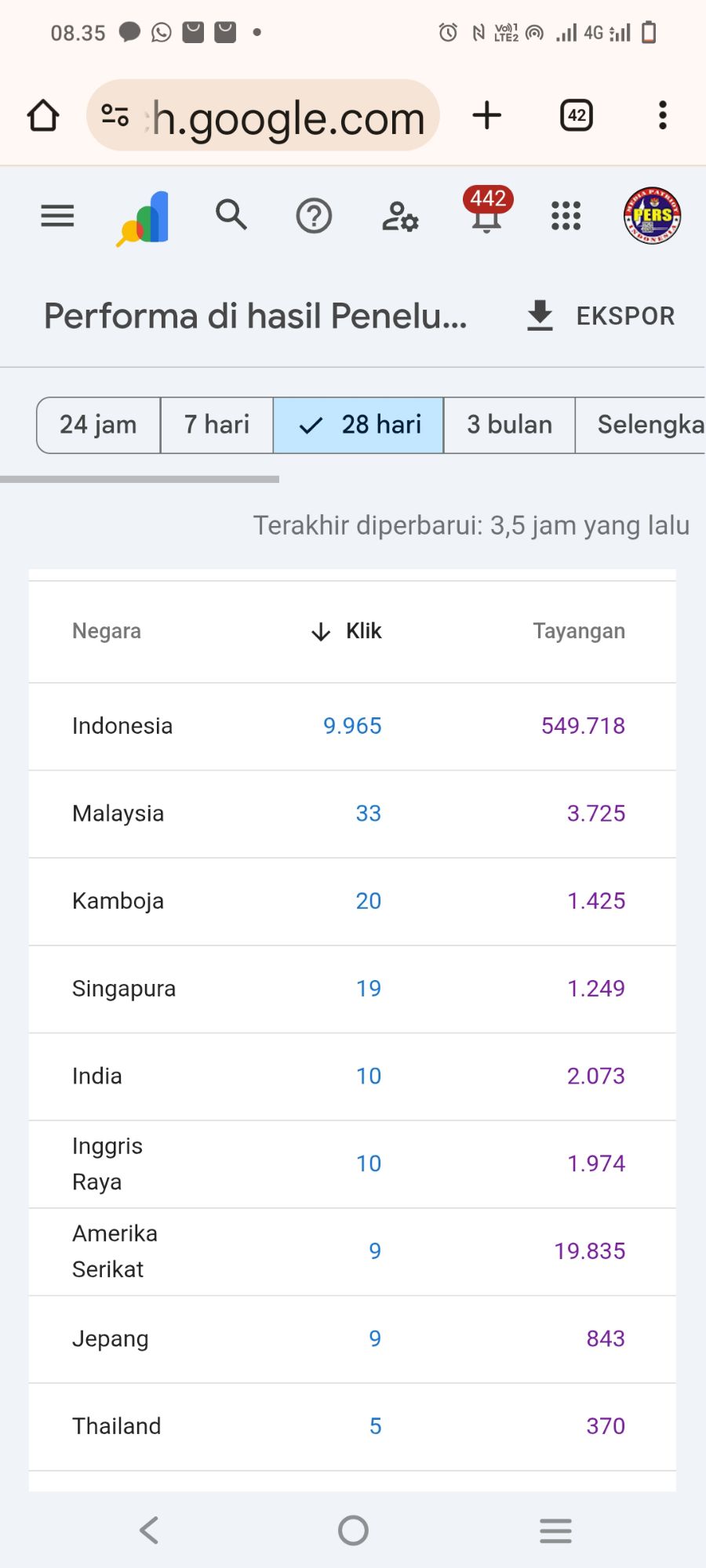This screenshot has width=706, height=1568.
Task: Open the search magnifier icon
Action: pyautogui.click(x=231, y=215)
